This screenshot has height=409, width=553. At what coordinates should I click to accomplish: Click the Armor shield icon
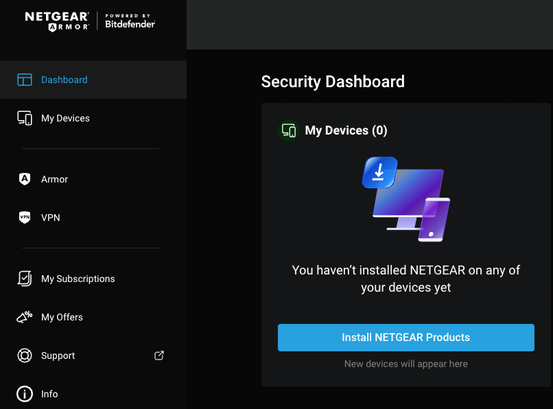tap(24, 179)
